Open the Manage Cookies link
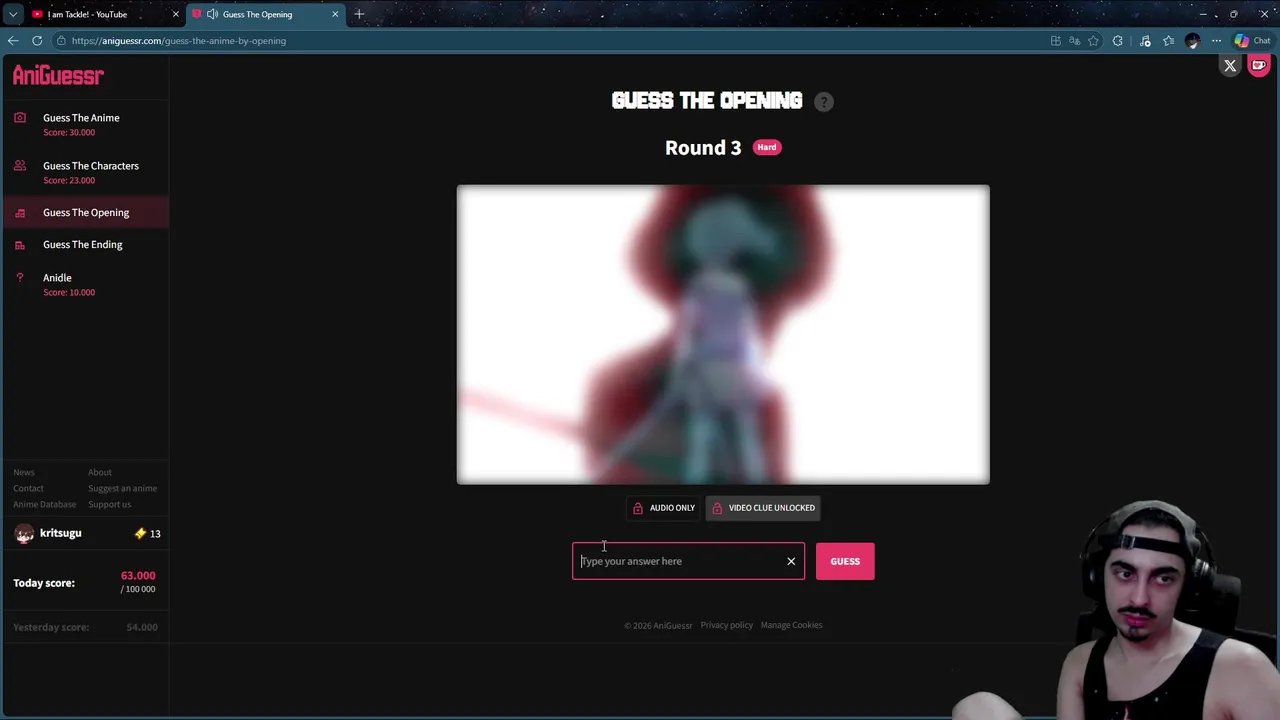 coord(791,626)
